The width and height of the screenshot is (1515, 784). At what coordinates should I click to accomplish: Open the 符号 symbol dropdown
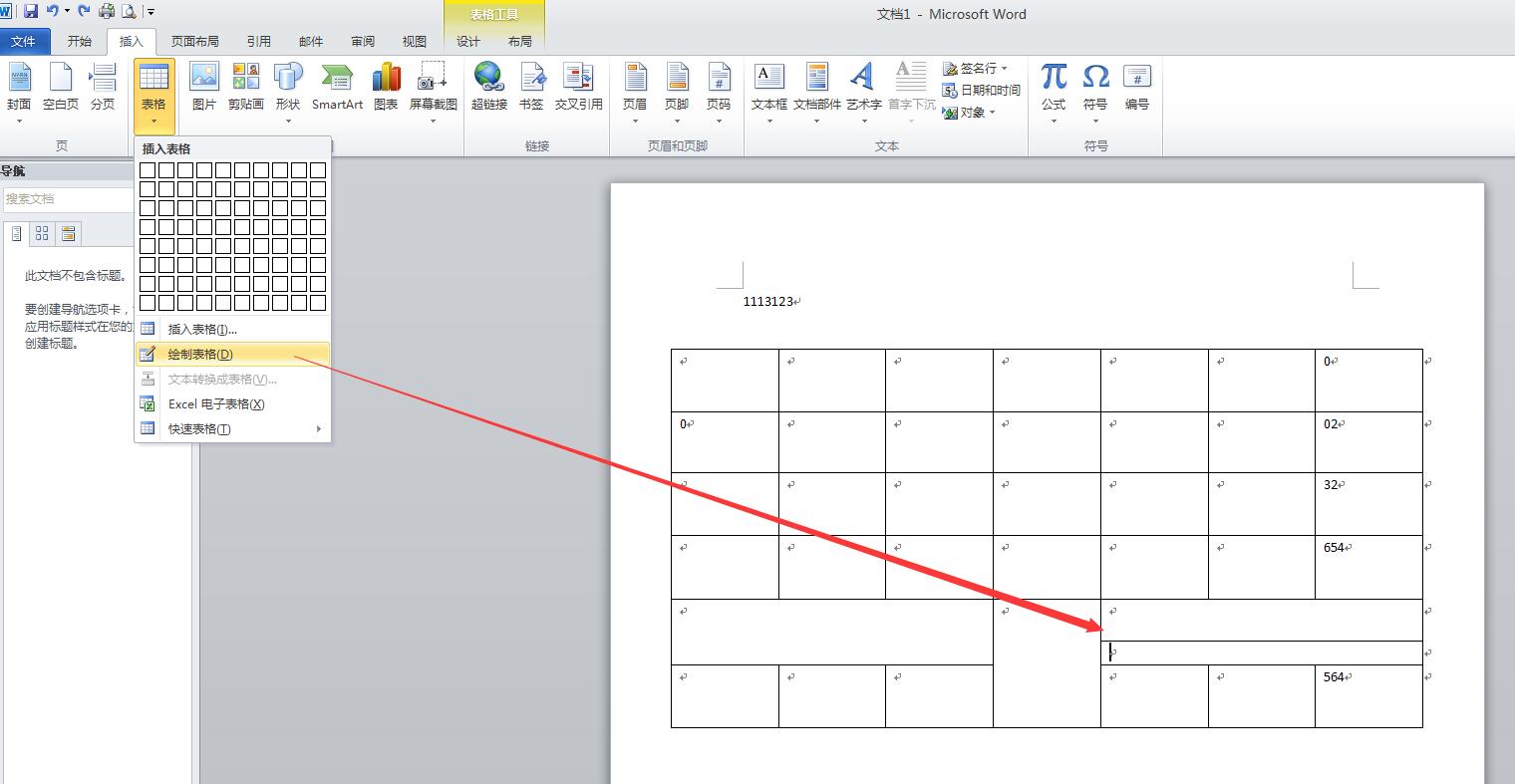[x=1095, y=94]
